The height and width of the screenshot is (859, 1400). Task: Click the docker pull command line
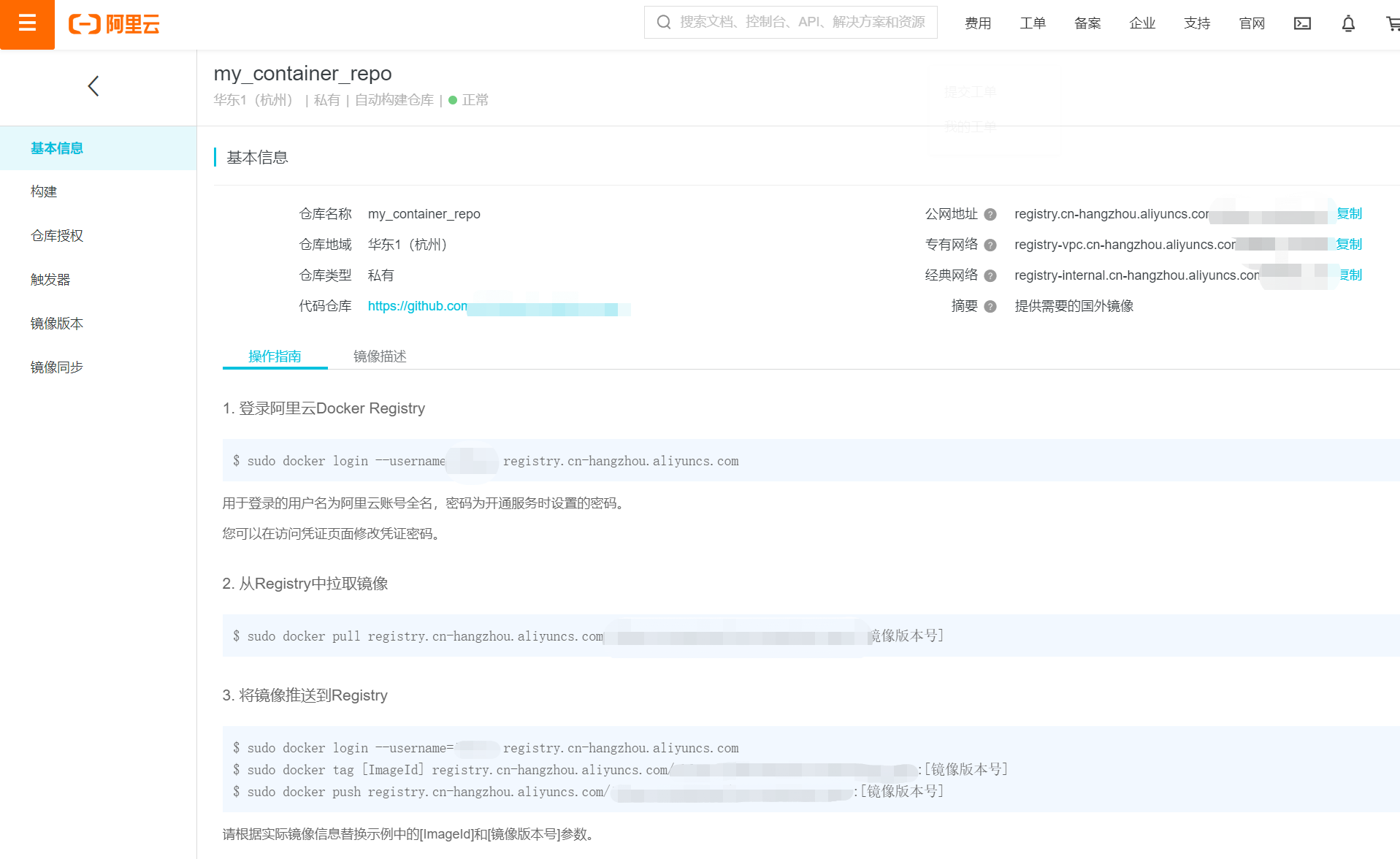pos(588,635)
